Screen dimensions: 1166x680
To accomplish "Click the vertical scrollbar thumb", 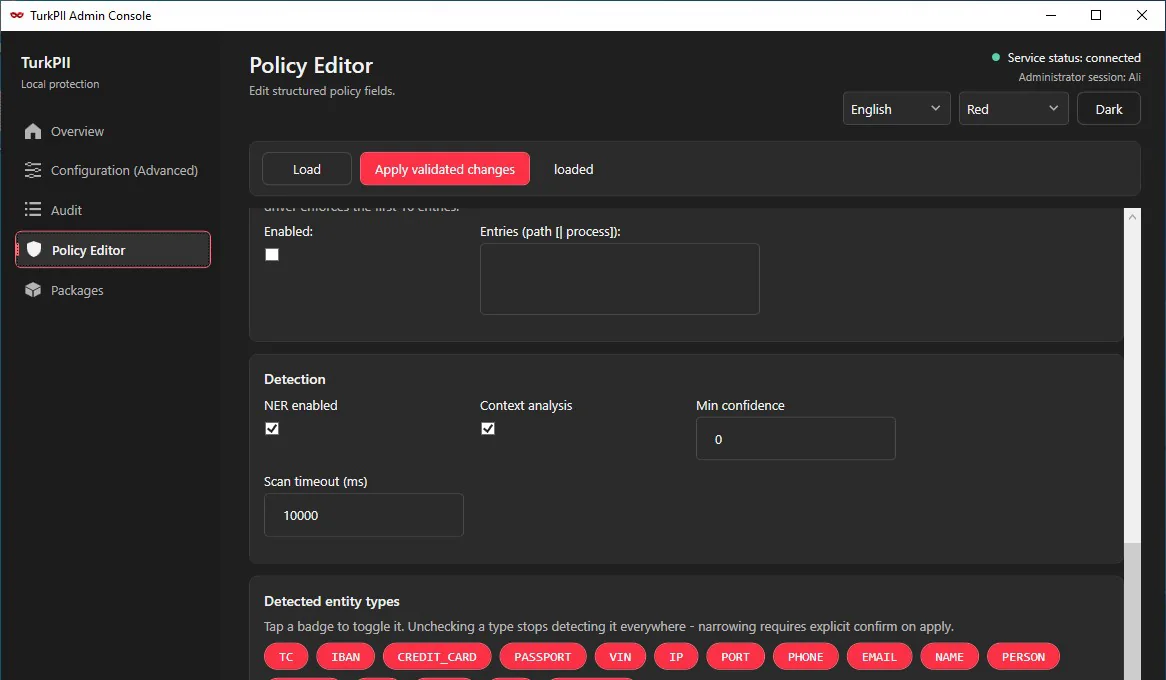I will (x=1133, y=611).
